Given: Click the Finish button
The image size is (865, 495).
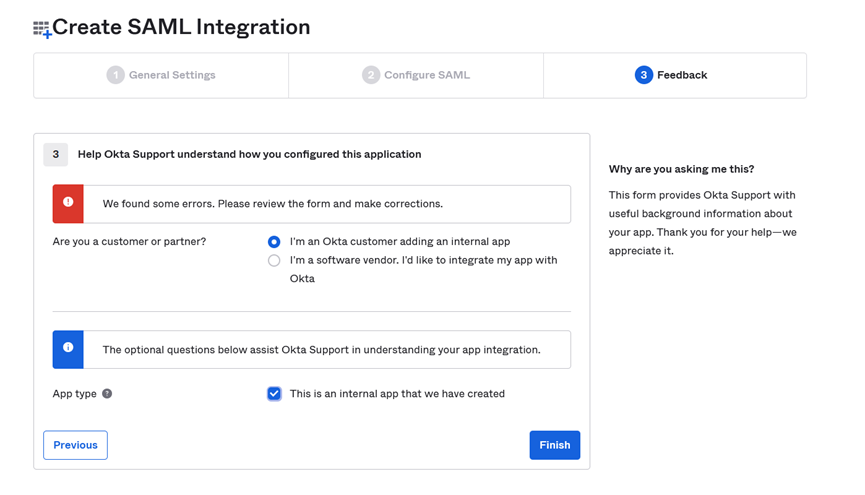Looking at the screenshot, I should pyautogui.click(x=554, y=445).
